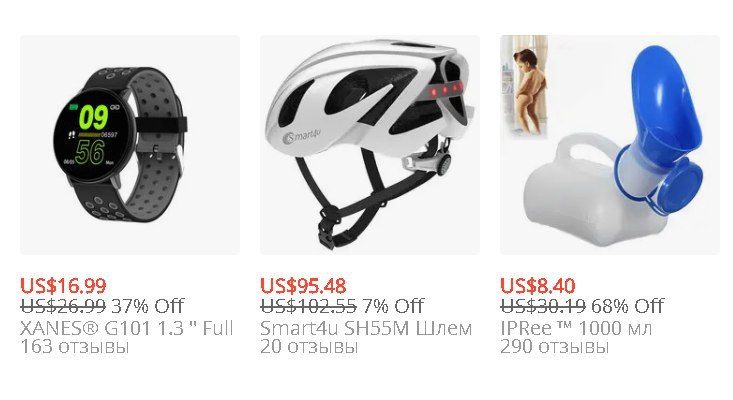
Task: Open the 20 отзывы reviews link
Action: click(309, 347)
